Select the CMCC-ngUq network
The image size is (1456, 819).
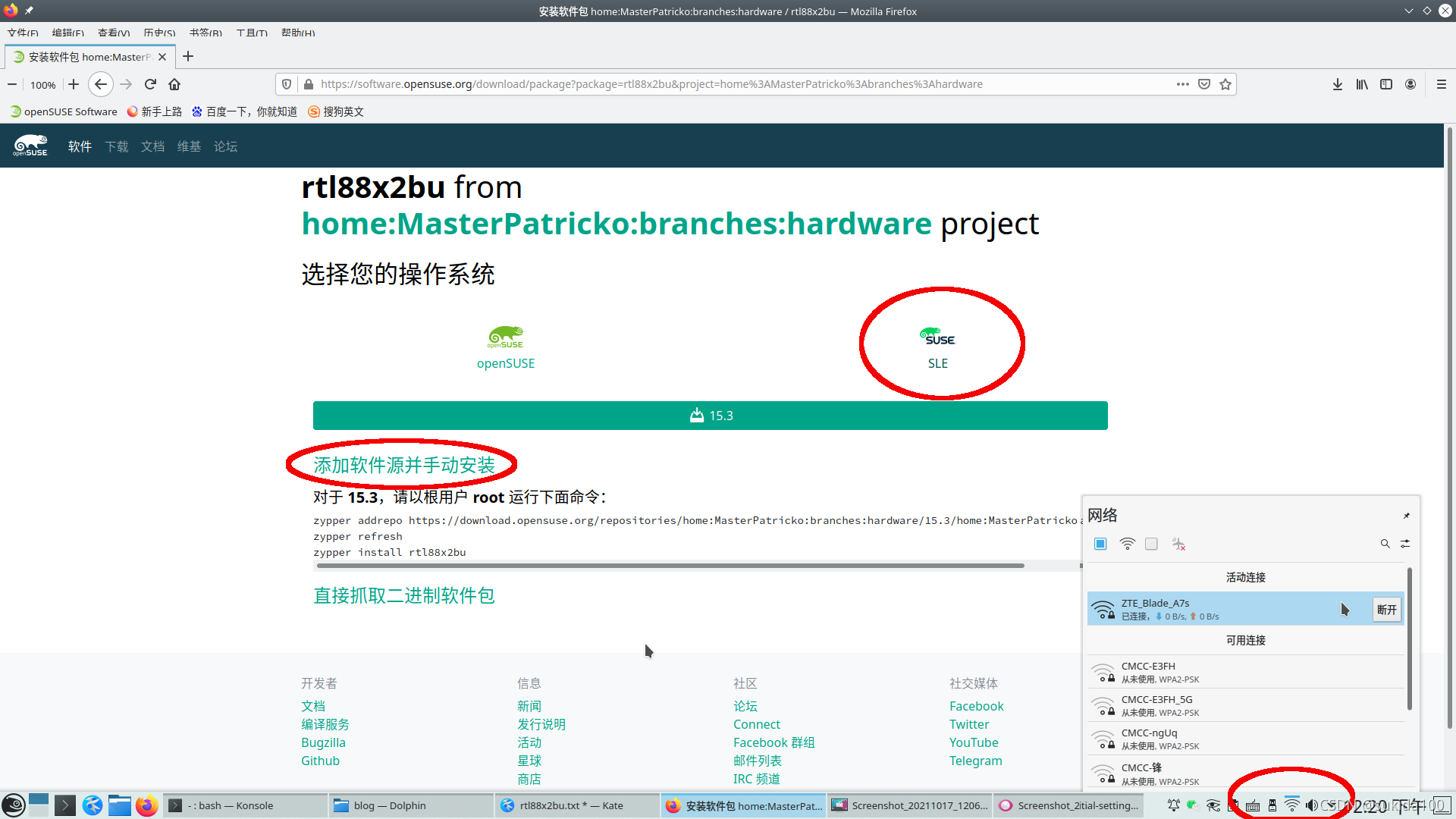point(1246,739)
